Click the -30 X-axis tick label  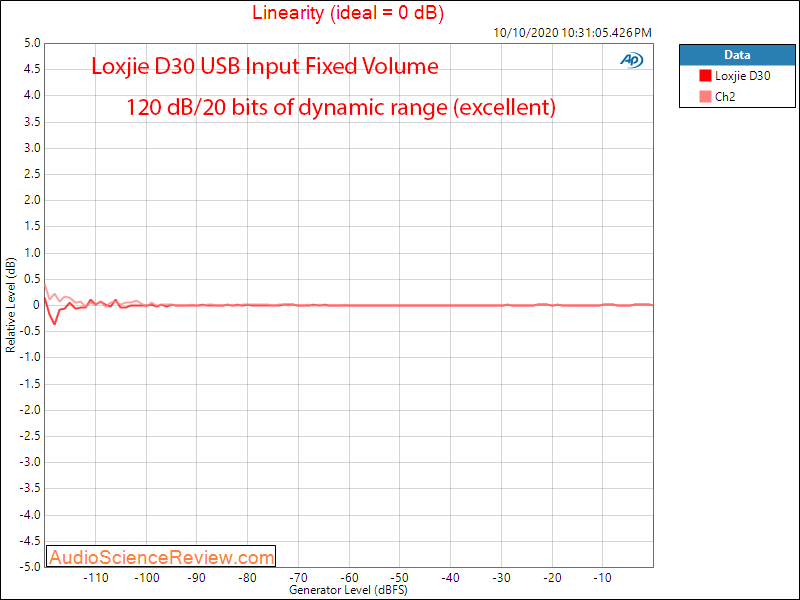(501, 578)
